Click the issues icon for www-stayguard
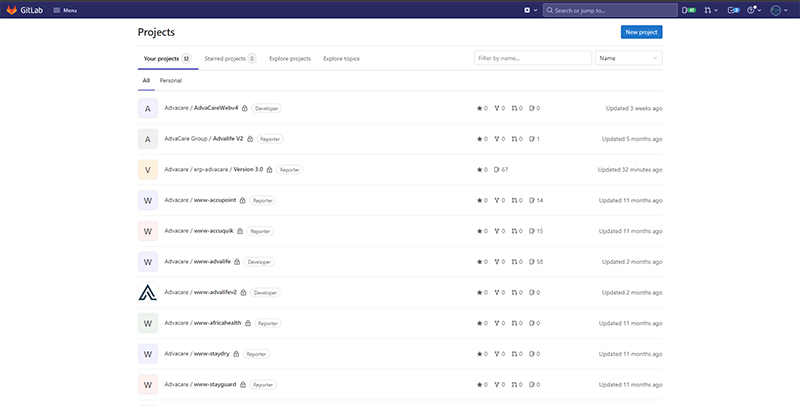Viewport: 800px width, 406px height. (532, 384)
